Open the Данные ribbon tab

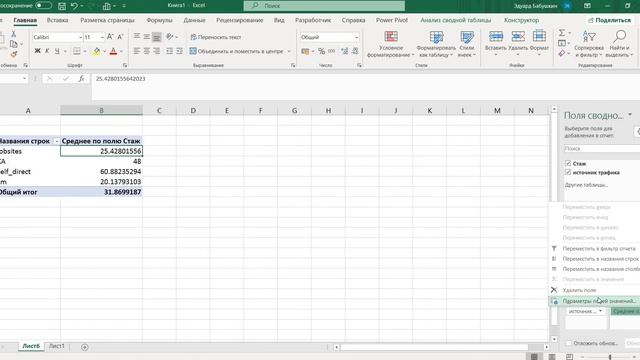[x=194, y=20]
